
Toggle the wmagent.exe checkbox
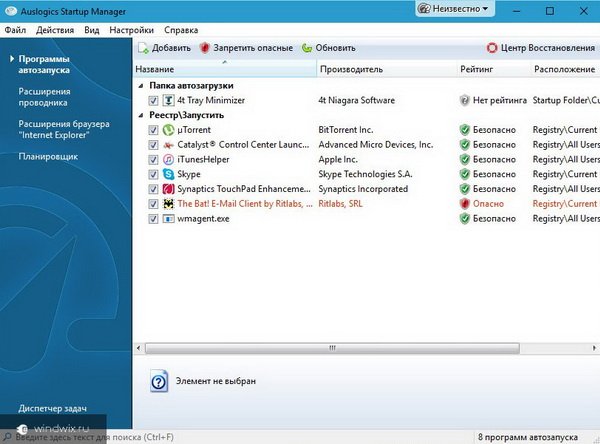153,219
